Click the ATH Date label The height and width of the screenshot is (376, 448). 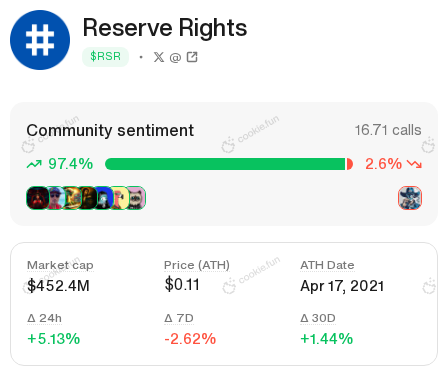pos(327,265)
